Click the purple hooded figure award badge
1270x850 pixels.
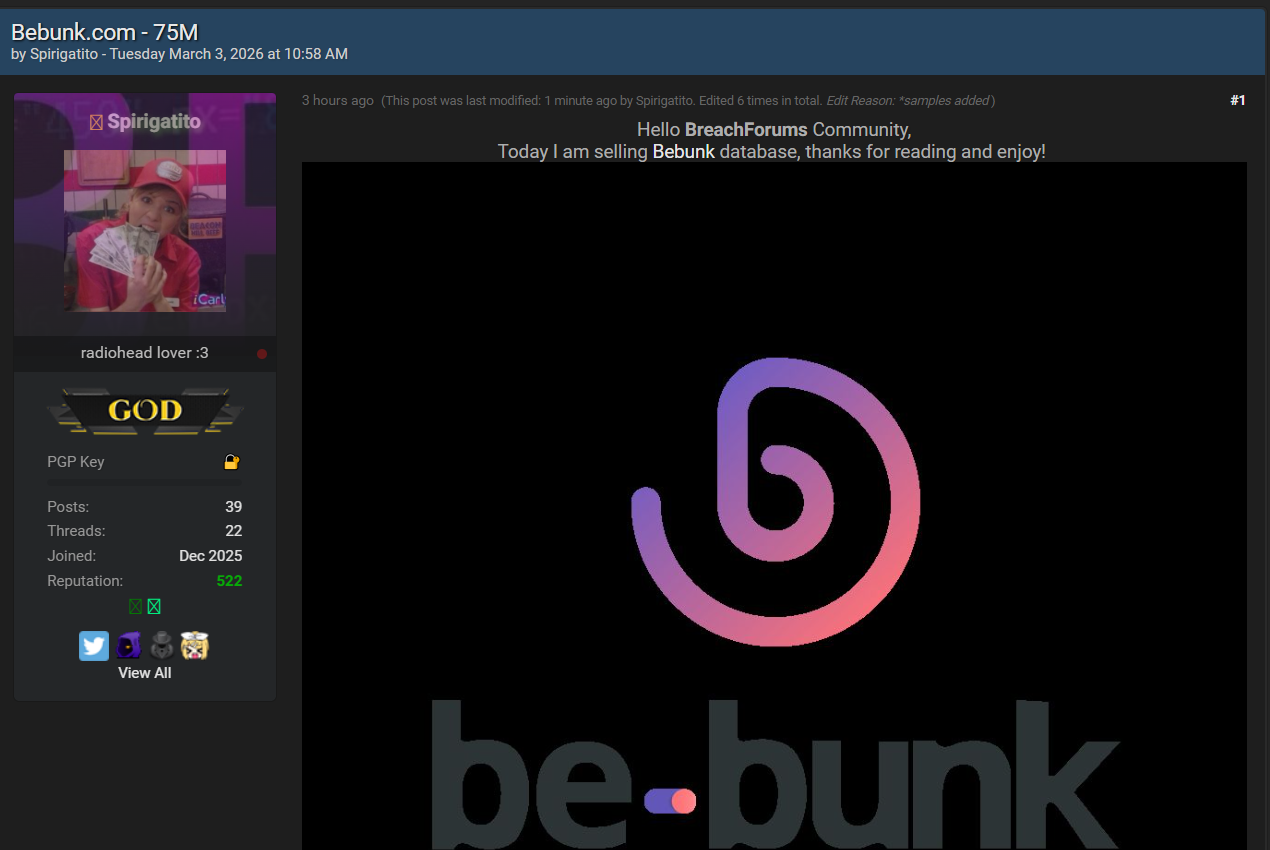(128, 646)
